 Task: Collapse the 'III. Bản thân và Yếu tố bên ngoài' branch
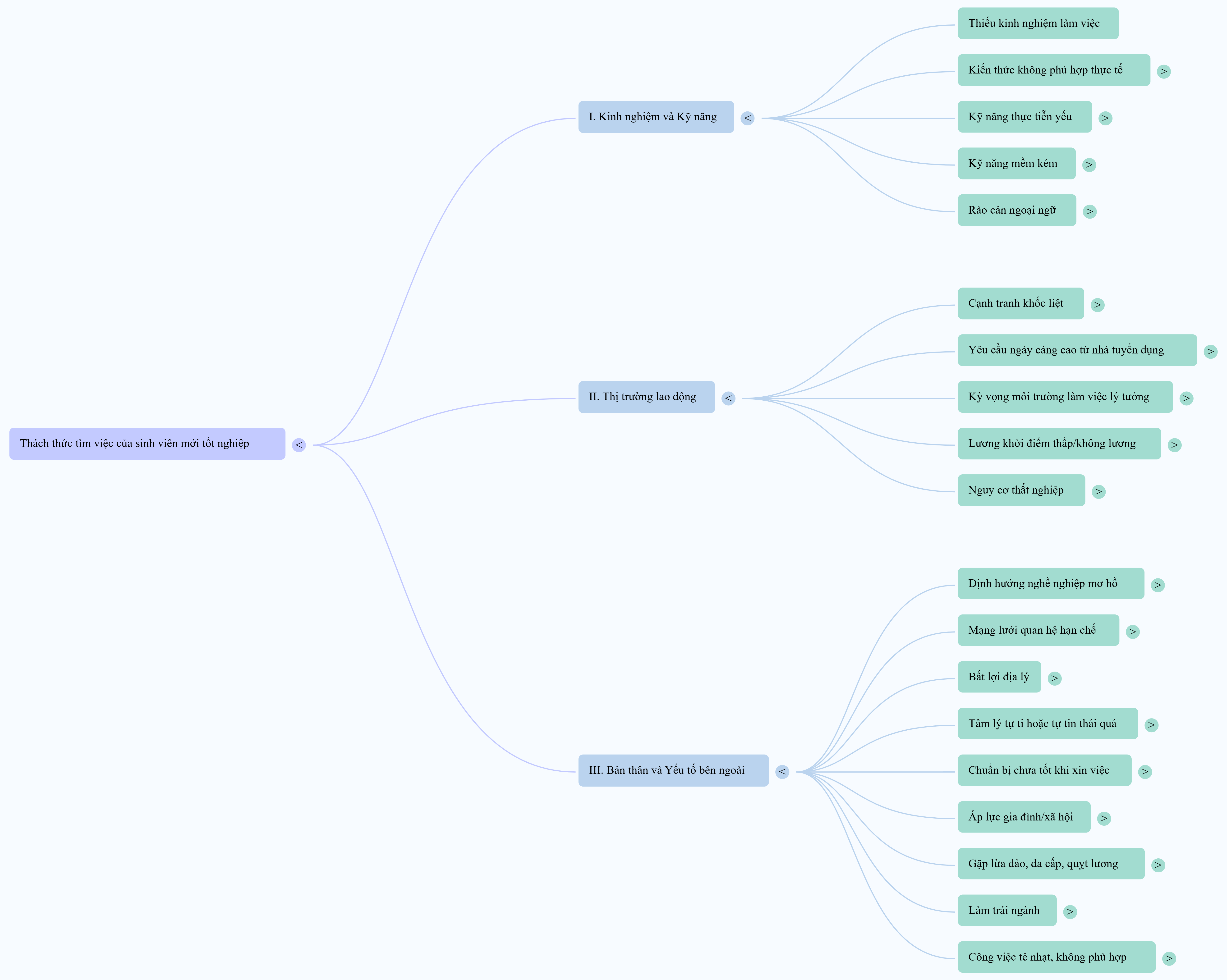(782, 772)
